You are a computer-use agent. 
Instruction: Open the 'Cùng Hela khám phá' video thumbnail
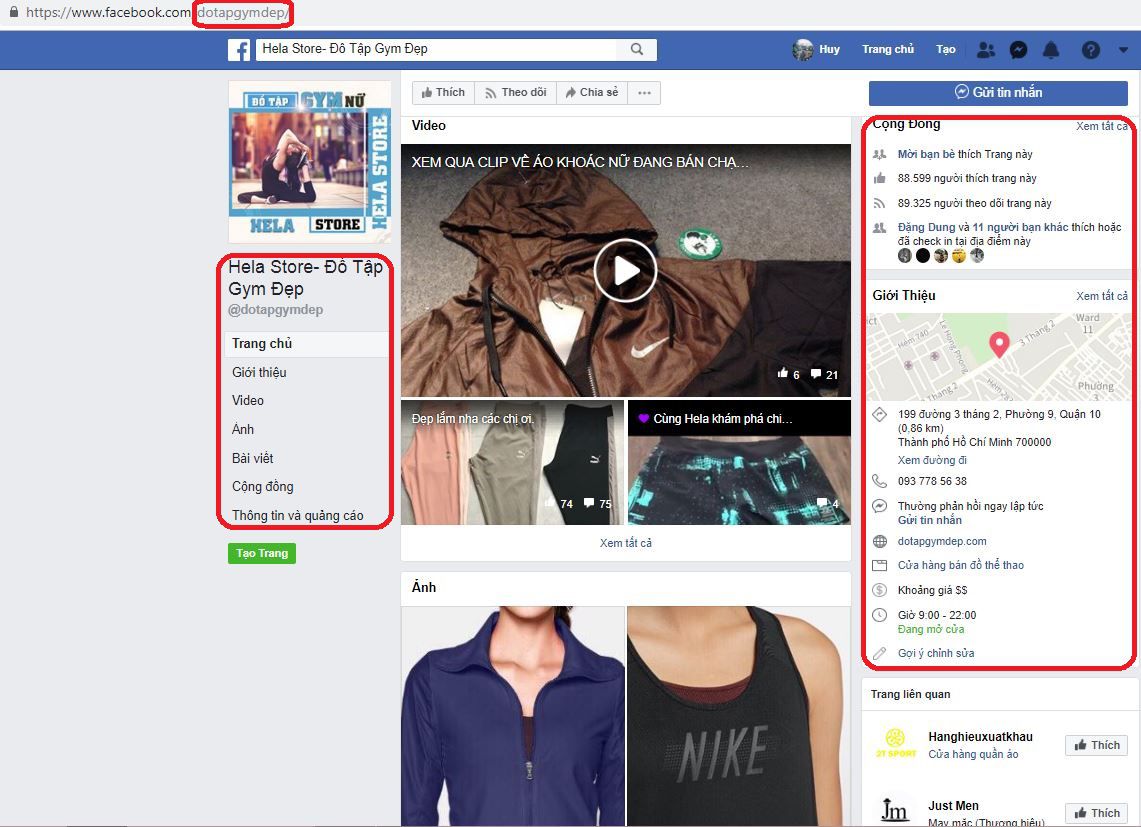(739, 462)
